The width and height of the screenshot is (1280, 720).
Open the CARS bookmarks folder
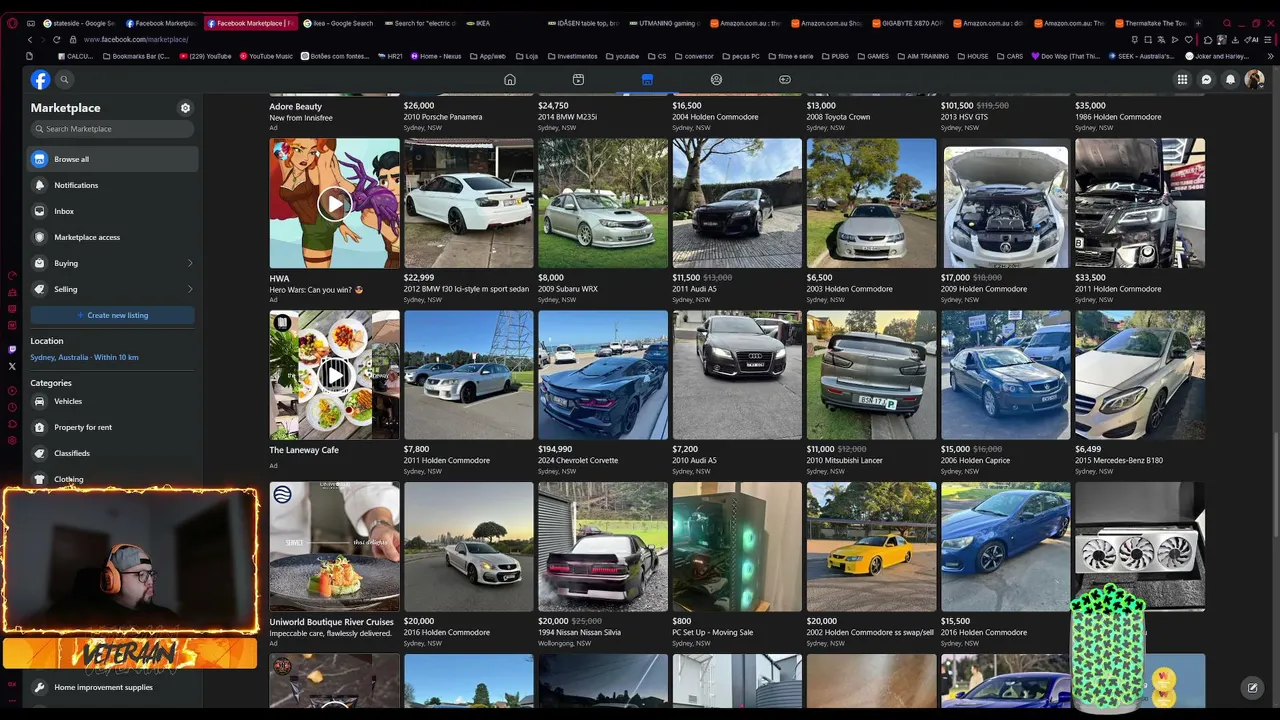[x=1010, y=56]
